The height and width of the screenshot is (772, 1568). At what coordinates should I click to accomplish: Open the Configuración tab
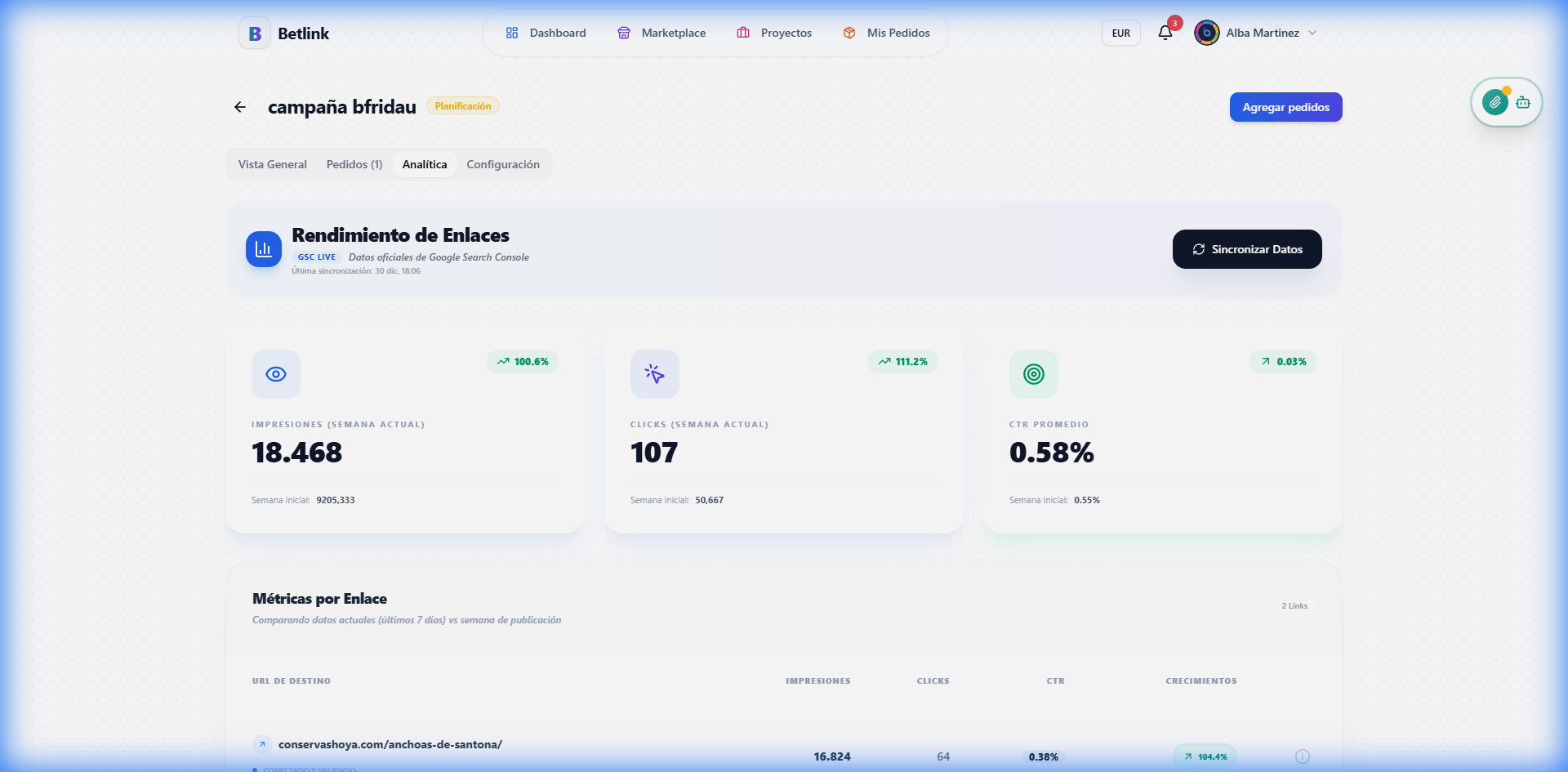tap(503, 164)
